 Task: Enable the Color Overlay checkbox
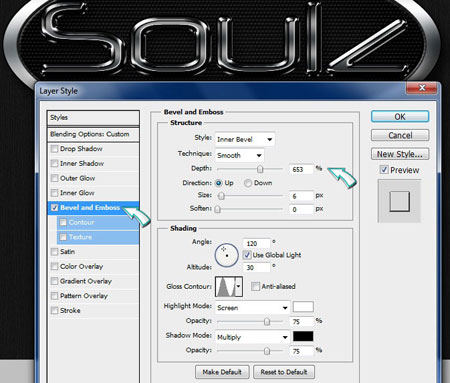click(54, 266)
